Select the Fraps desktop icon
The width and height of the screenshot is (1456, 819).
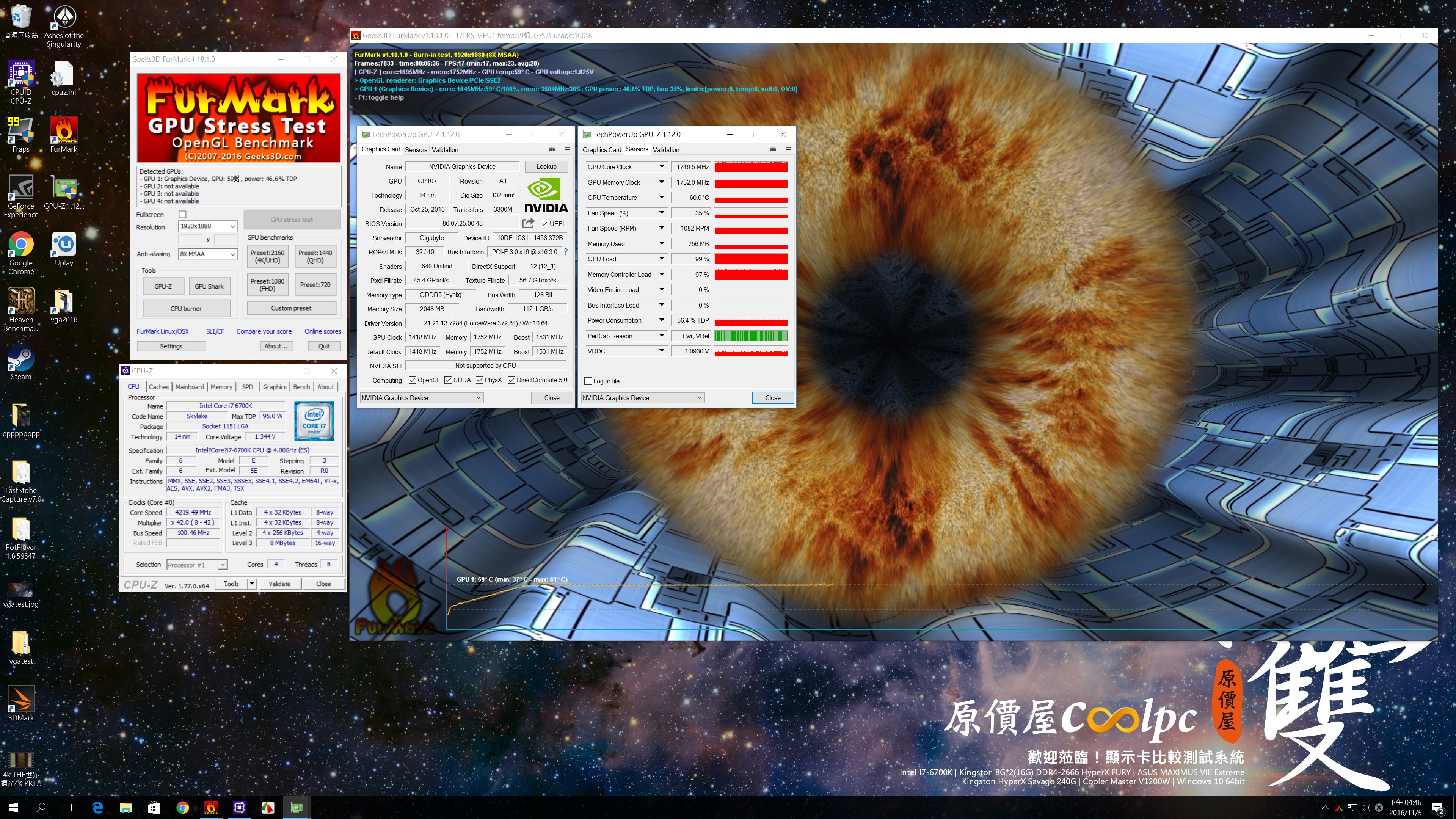(21, 135)
